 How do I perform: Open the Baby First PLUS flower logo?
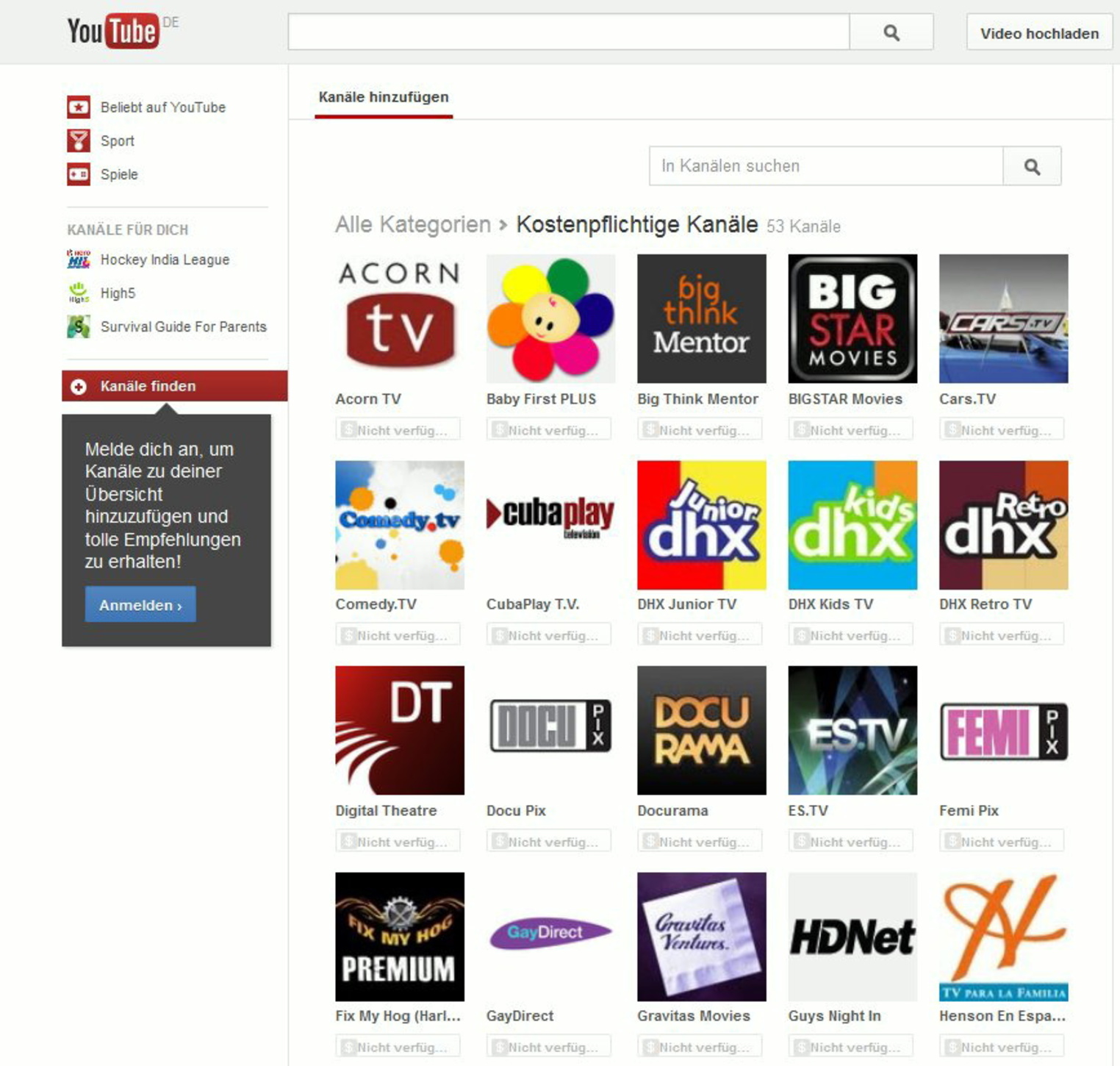tap(550, 318)
